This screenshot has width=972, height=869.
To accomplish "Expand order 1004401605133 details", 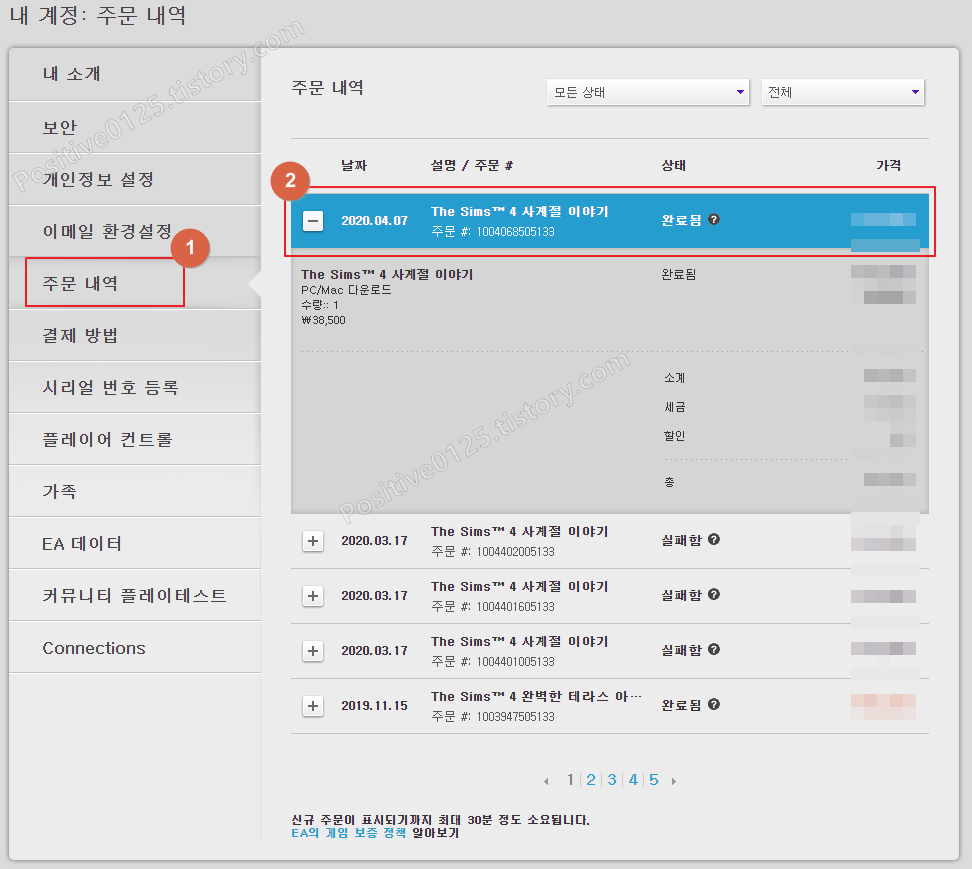I will (x=313, y=596).
